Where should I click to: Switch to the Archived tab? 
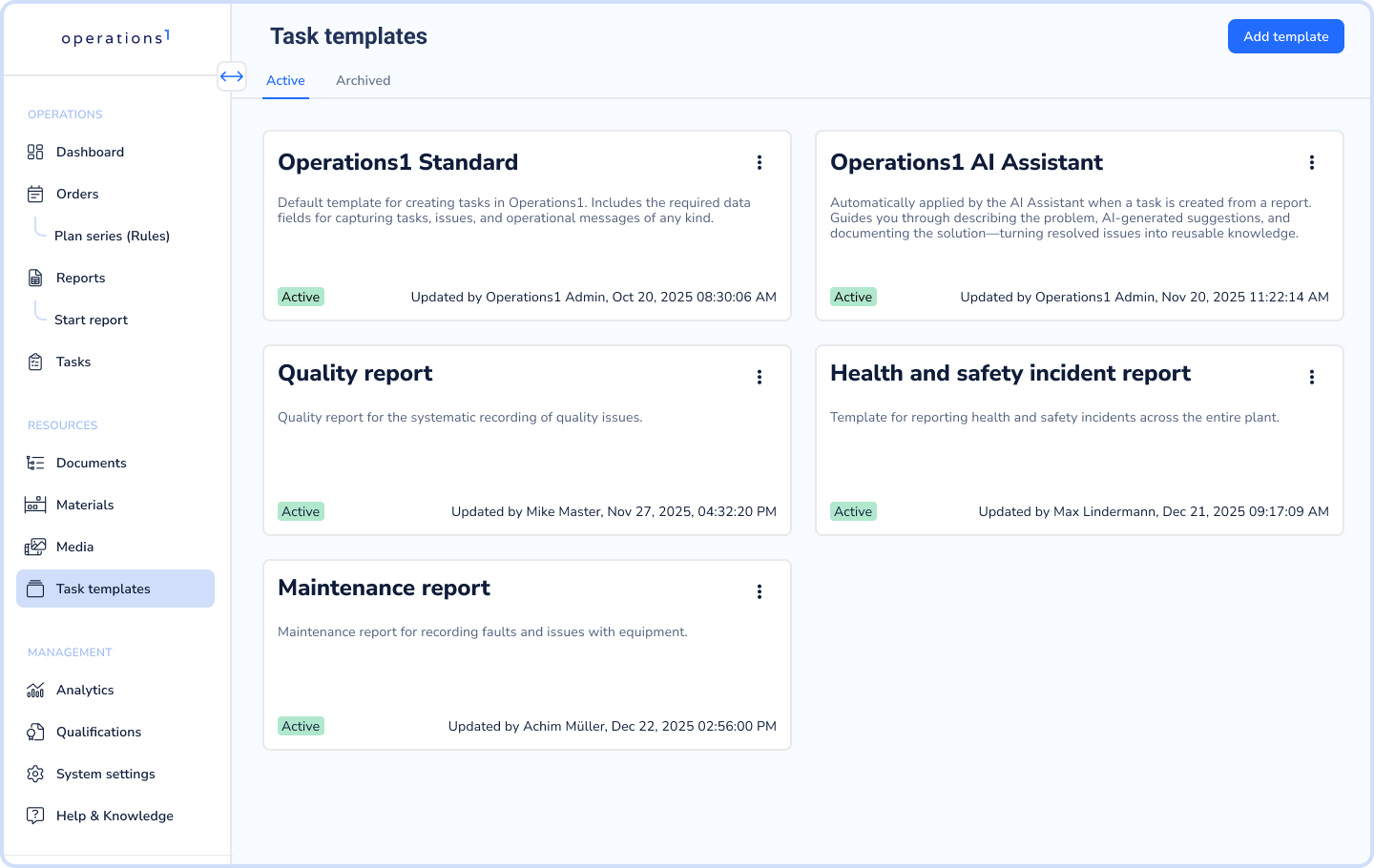(363, 80)
